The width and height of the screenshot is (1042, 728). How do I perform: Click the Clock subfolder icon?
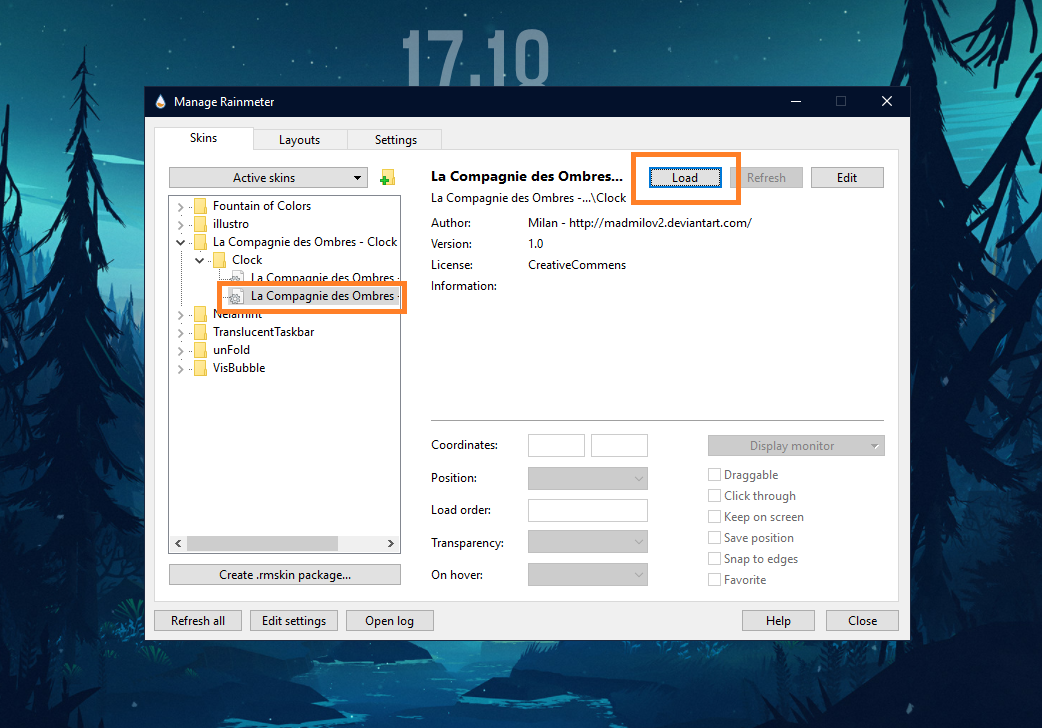click(219, 260)
